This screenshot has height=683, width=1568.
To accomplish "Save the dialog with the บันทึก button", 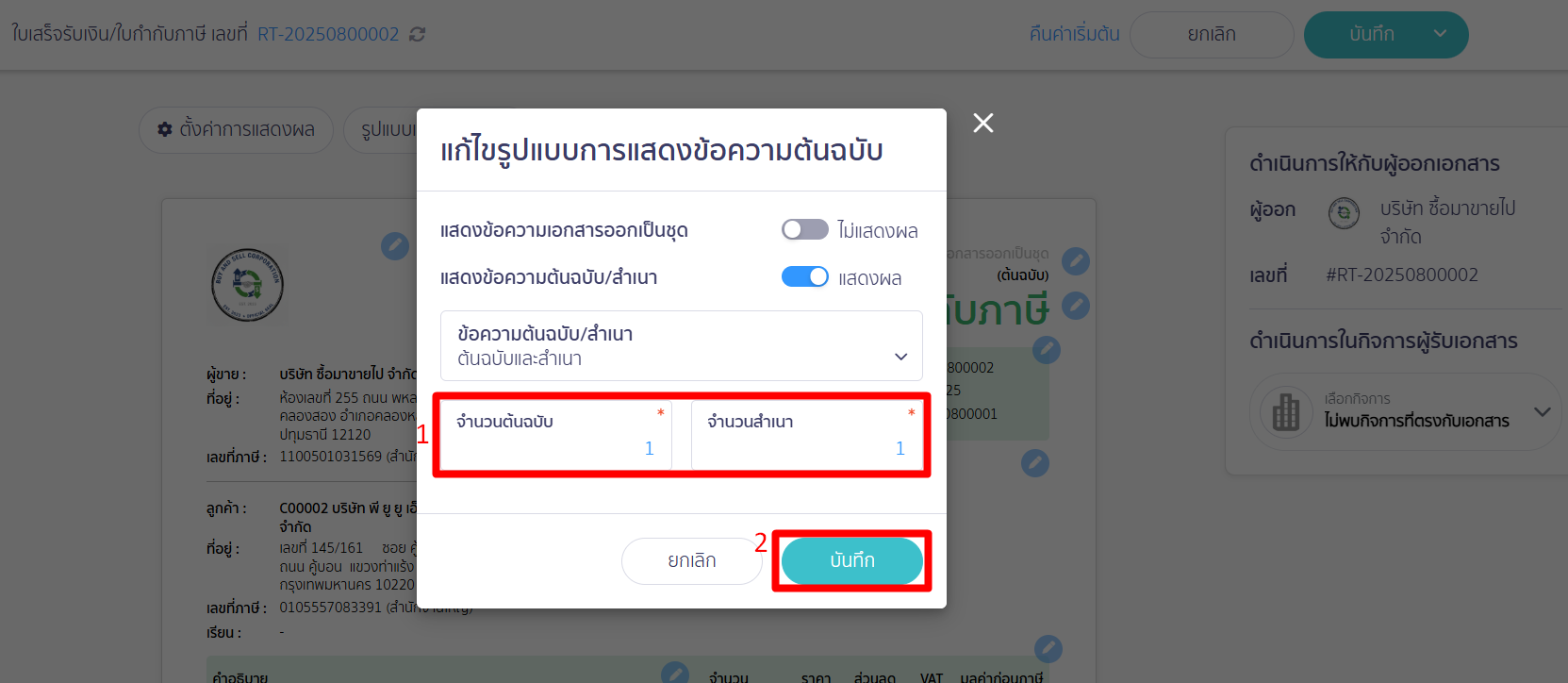I will pos(851,560).
